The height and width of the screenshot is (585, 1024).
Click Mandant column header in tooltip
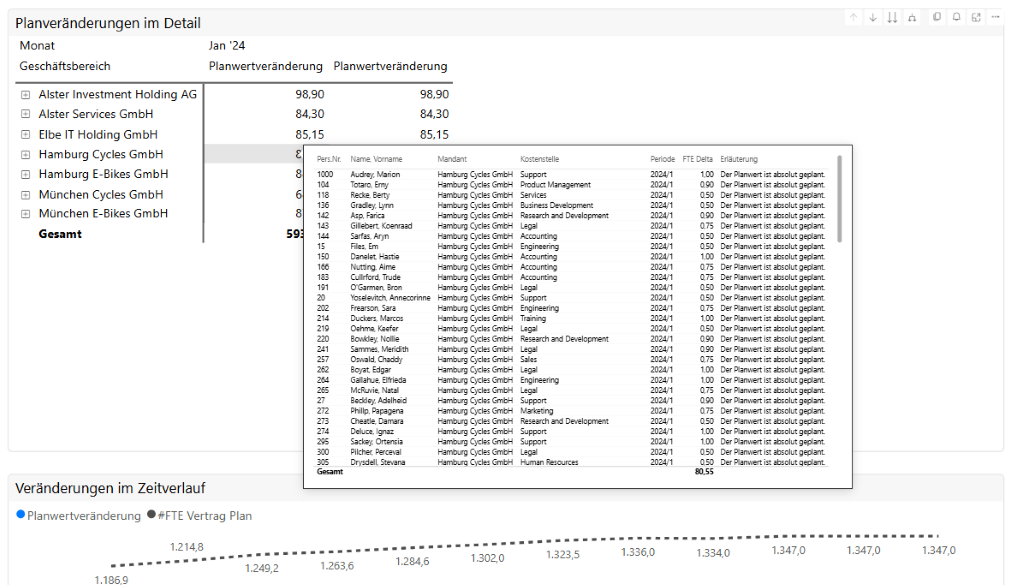coord(452,159)
